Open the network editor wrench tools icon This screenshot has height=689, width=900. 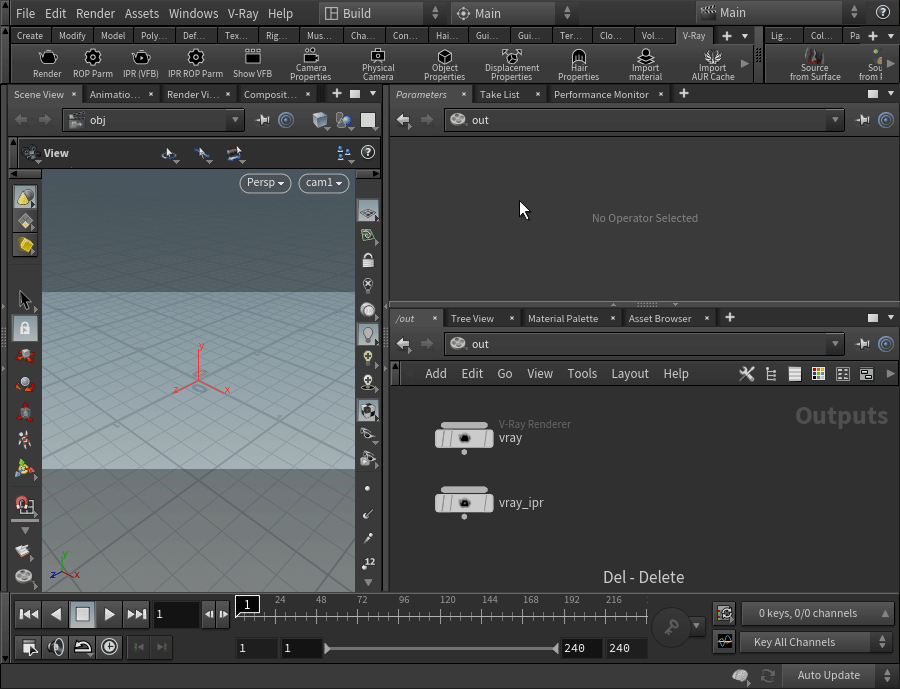pos(747,374)
